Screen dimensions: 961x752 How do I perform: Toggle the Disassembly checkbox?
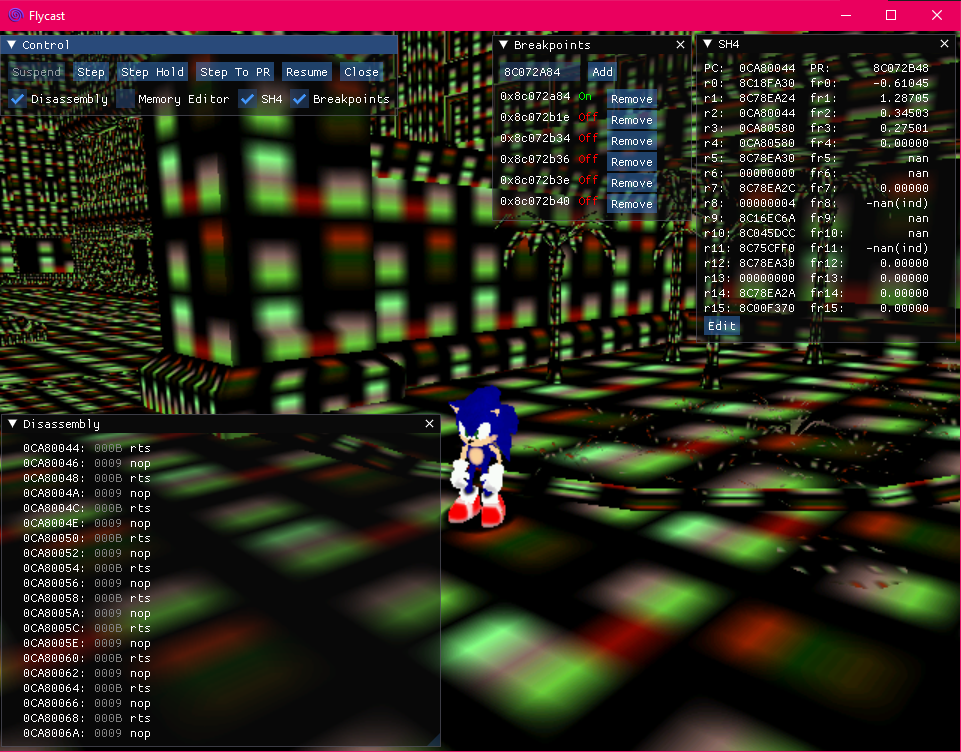point(18,99)
